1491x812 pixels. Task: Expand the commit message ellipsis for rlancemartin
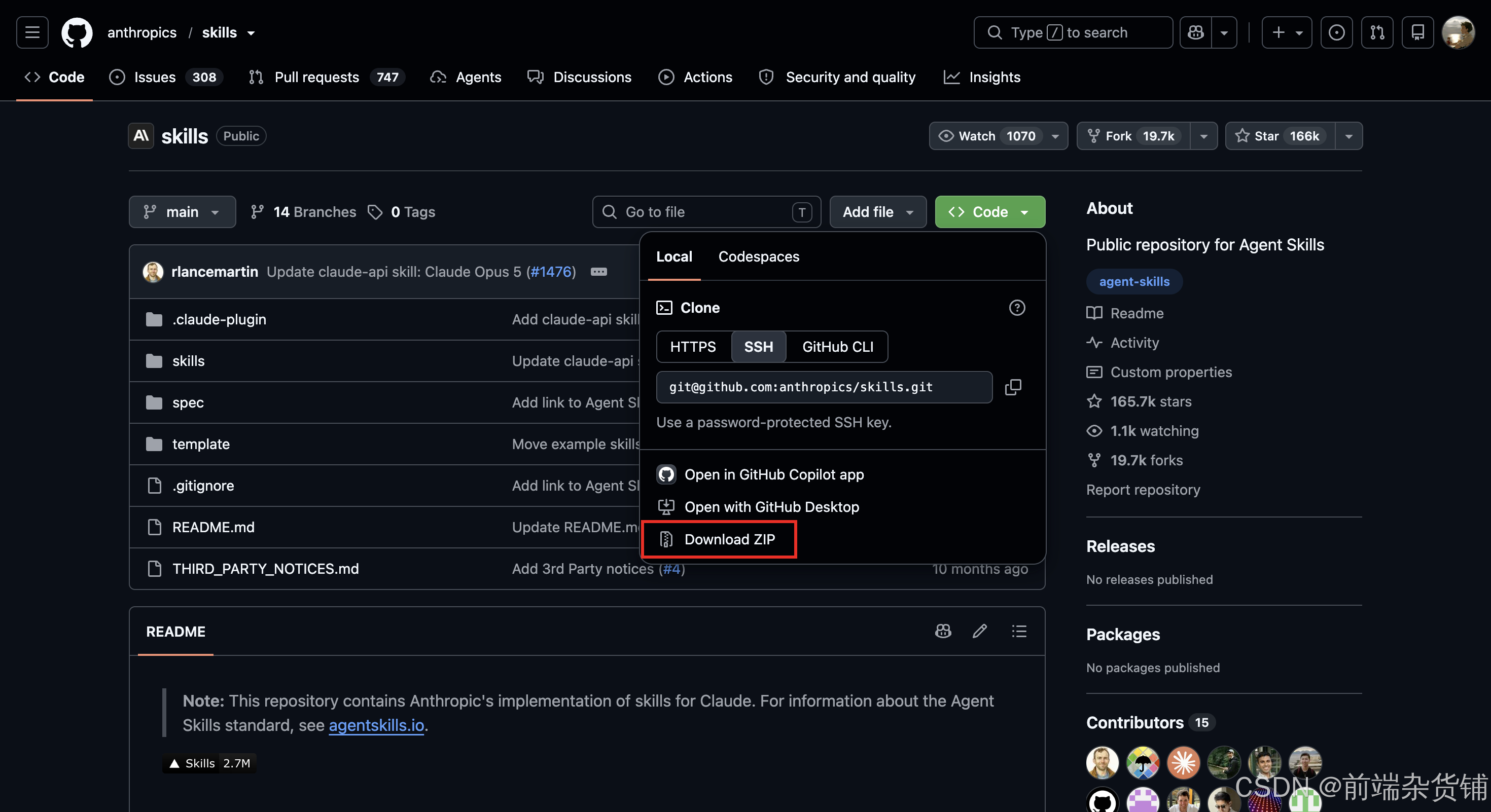point(598,272)
